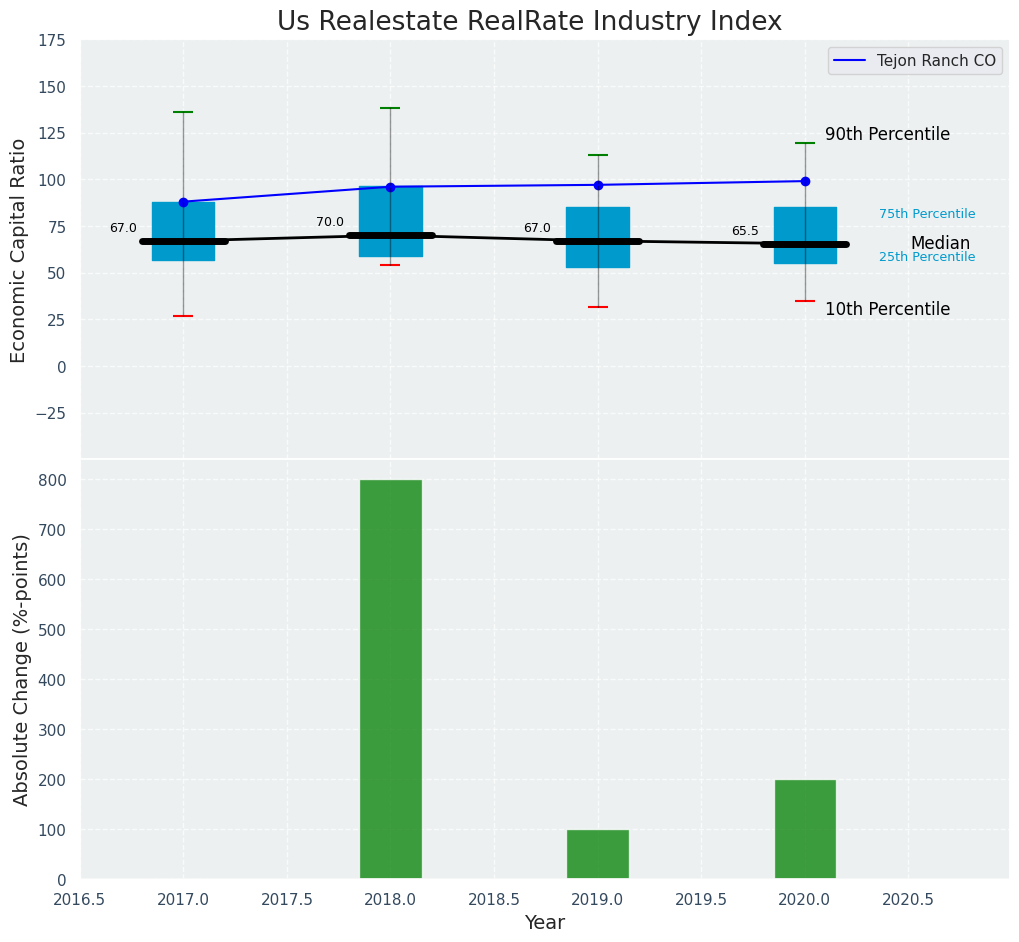This screenshot has width=1019, height=942.
Task: Click the 10th Percentile annotation
Action: (x=887, y=309)
